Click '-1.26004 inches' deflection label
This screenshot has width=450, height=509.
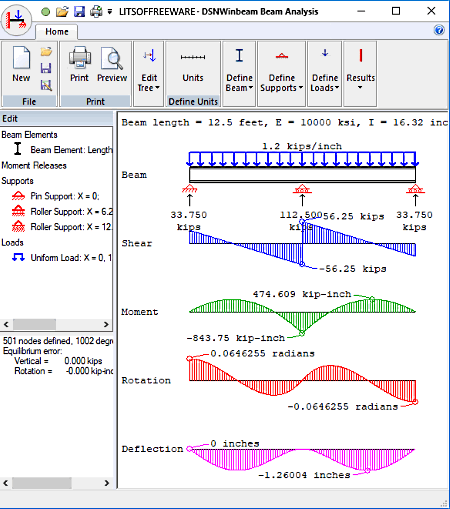tap(304, 475)
